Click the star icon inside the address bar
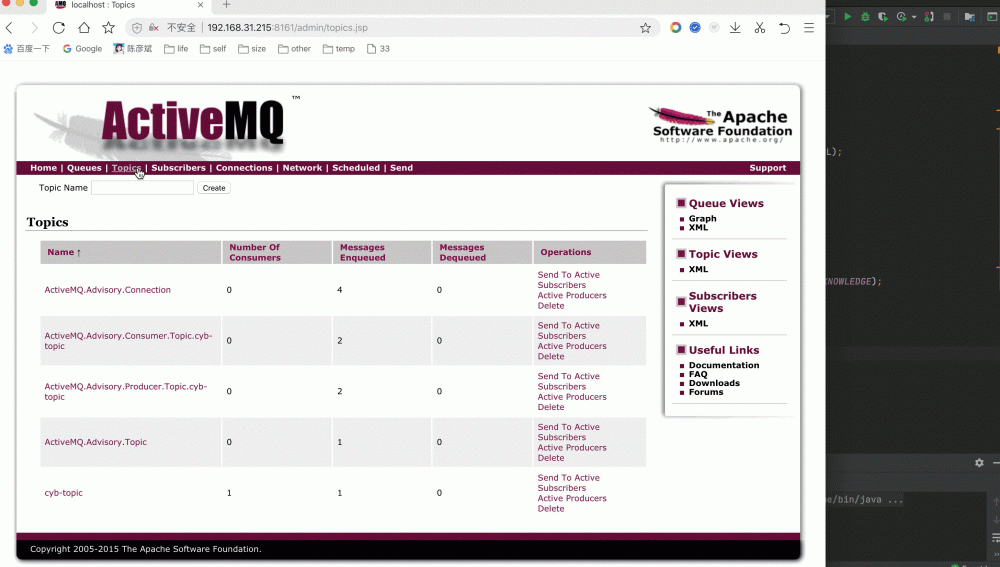 point(645,27)
